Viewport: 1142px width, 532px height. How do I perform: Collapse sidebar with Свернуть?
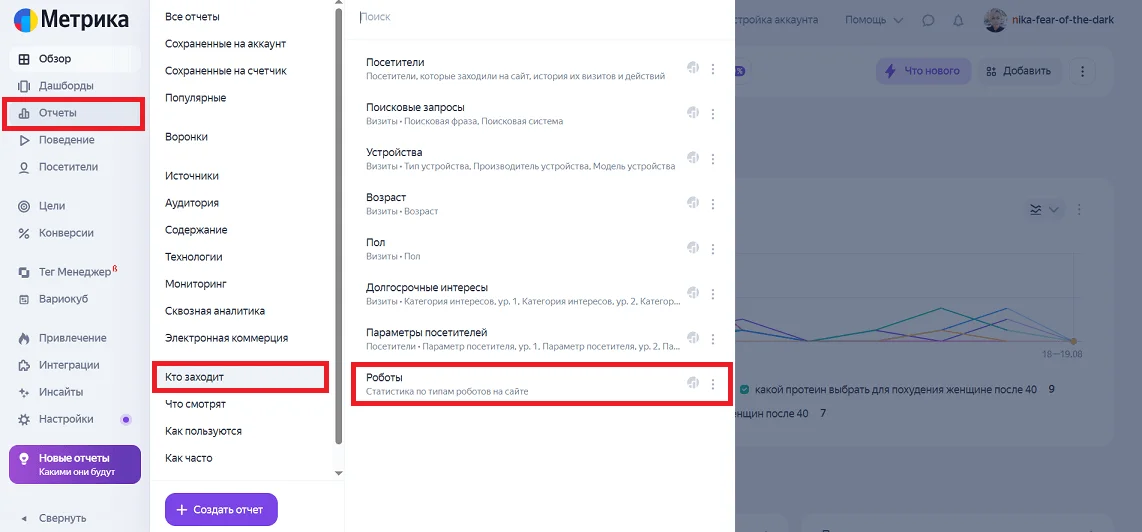pyautogui.click(x=62, y=518)
